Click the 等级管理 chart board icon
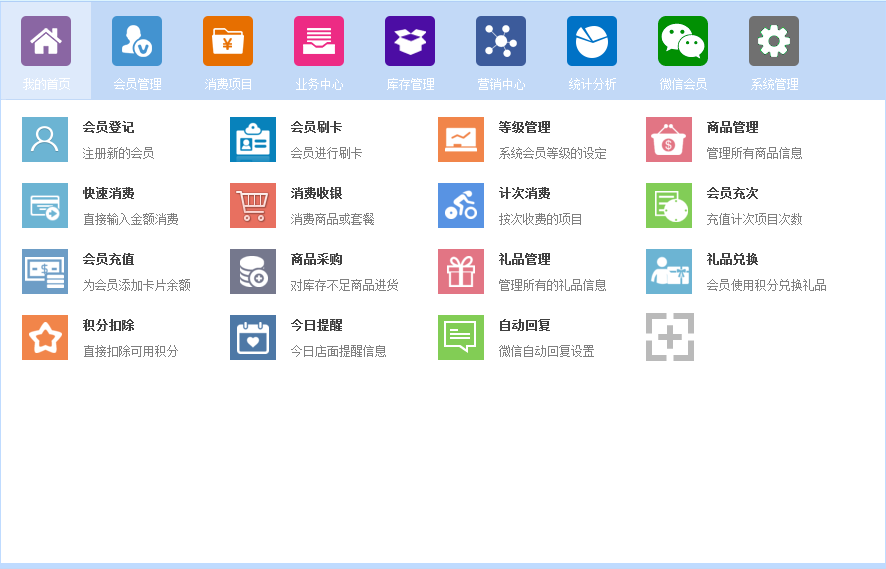Viewport: 886px width, 569px height. (461, 140)
